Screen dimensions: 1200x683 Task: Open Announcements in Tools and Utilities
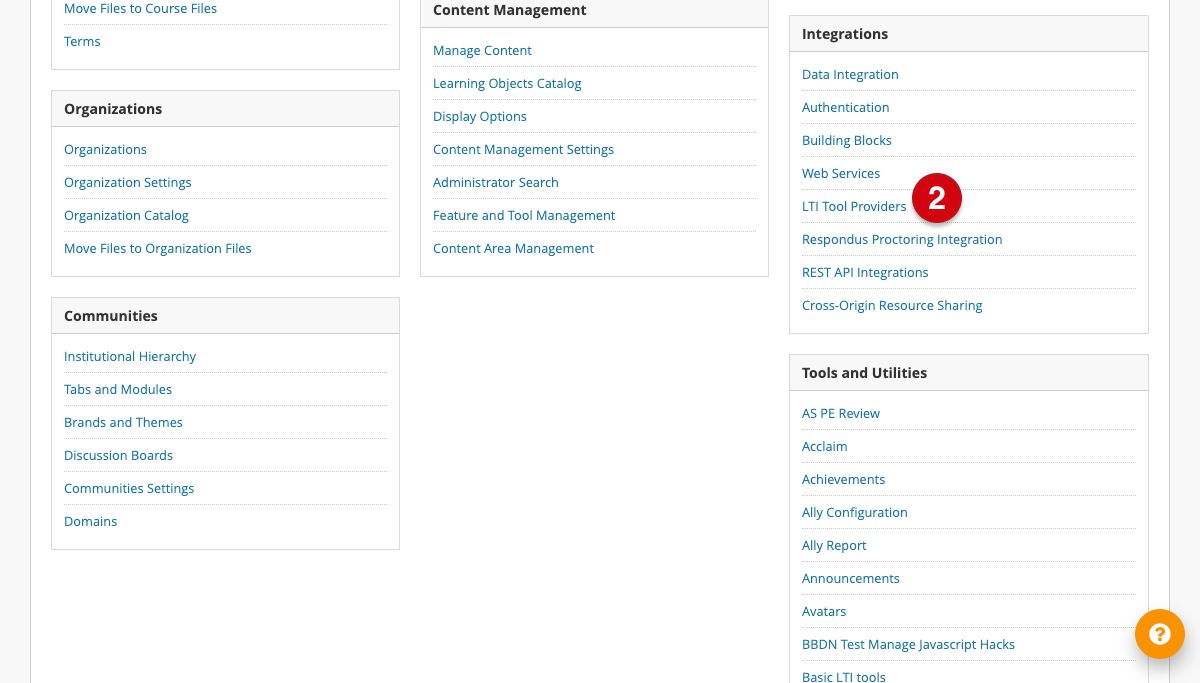click(851, 578)
